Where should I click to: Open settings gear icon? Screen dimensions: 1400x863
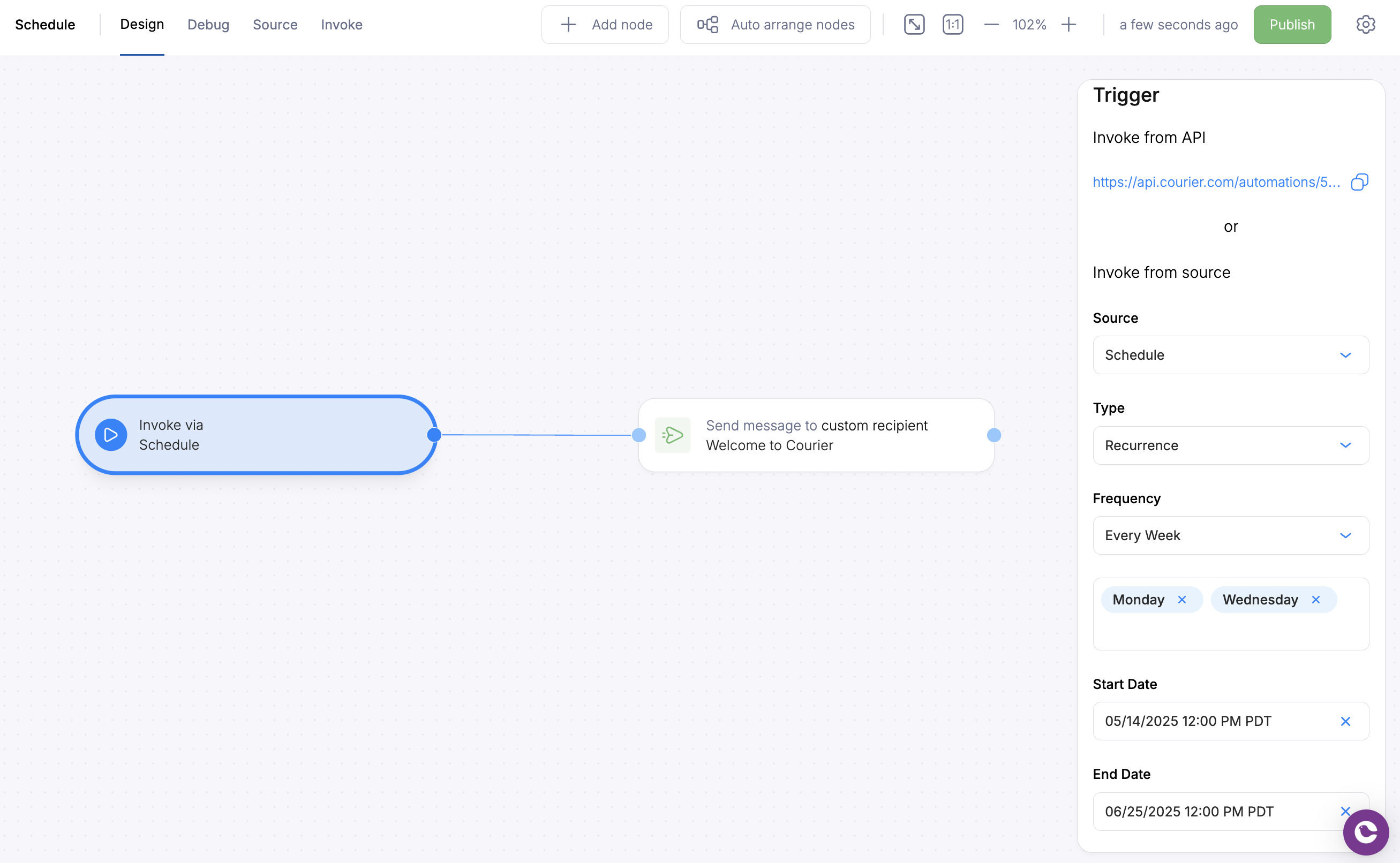[x=1365, y=25]
